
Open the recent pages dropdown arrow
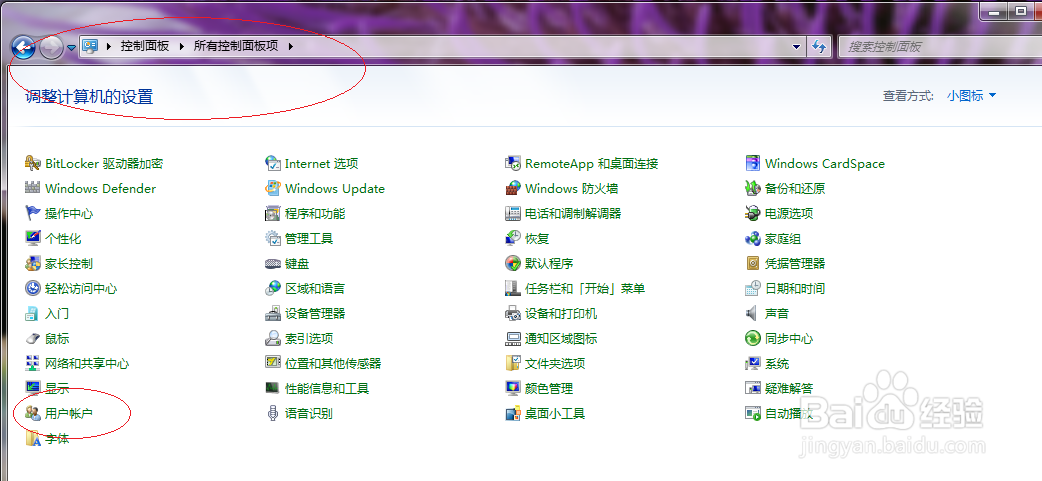click(x=71, y=47)
